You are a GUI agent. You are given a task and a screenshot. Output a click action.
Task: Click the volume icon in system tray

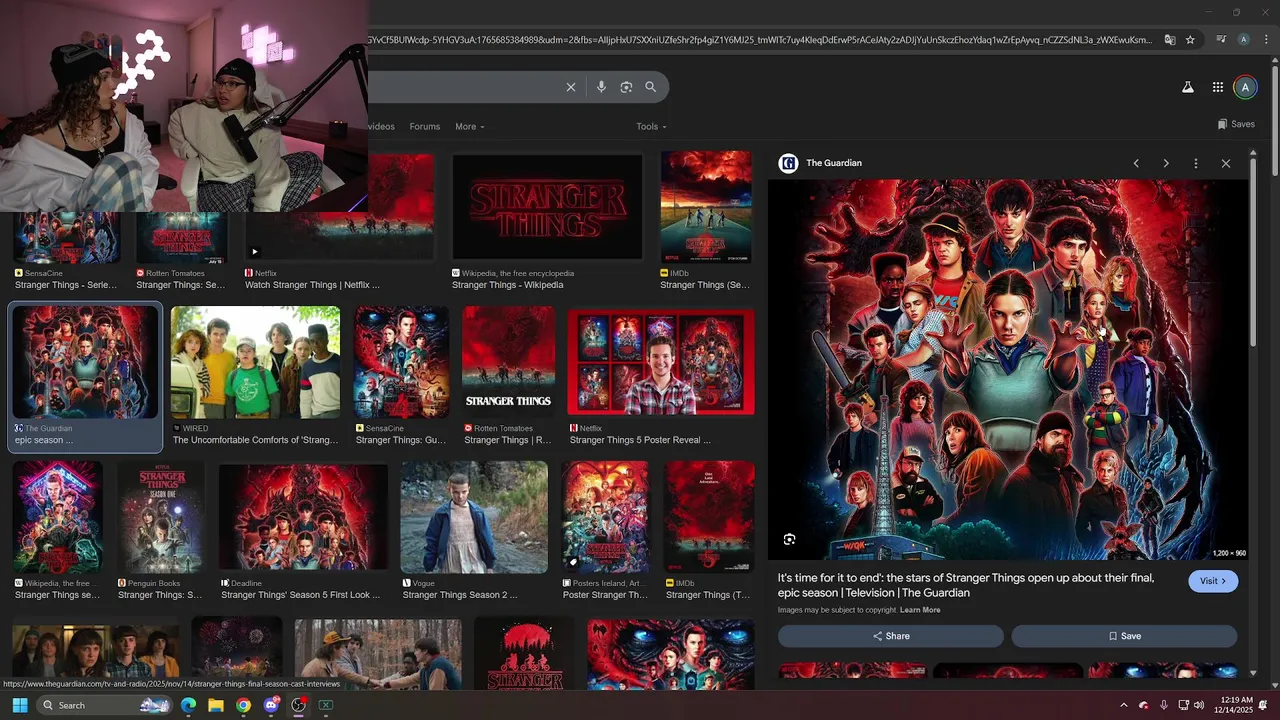point(1199,705)
